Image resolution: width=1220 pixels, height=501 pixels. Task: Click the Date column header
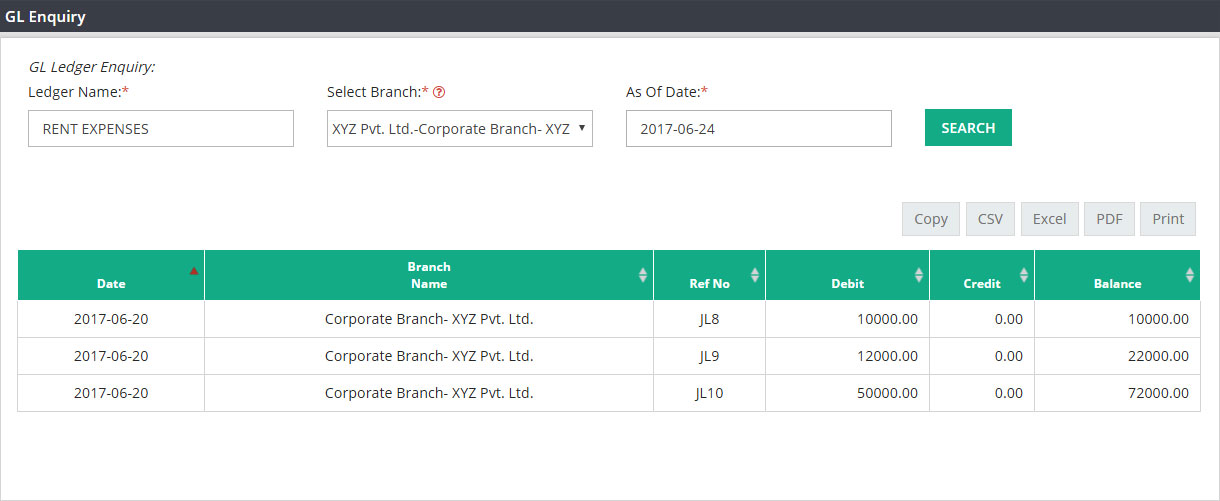[111, 275]
